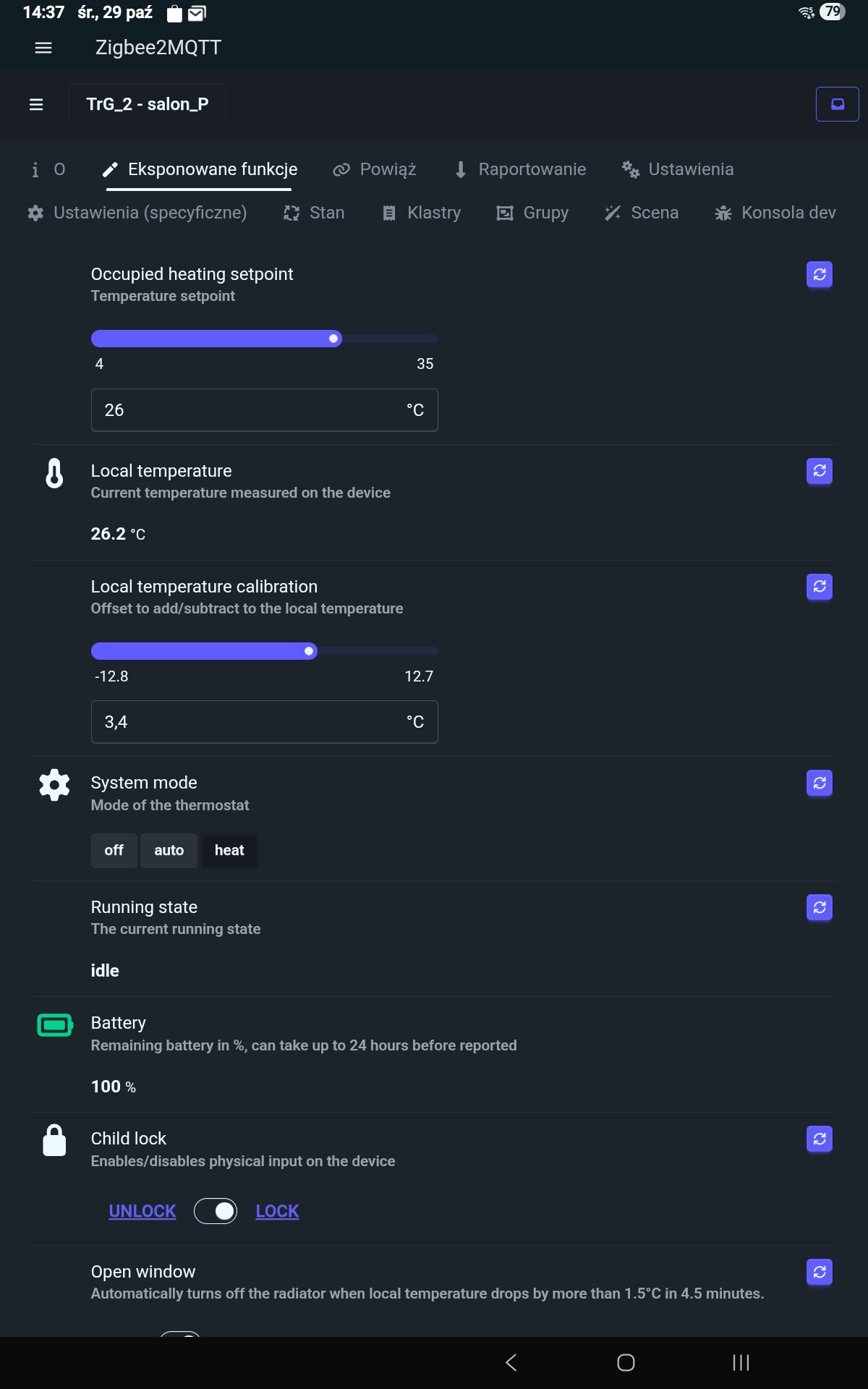Refresh Local temperature calibration value

click(819, 587)
